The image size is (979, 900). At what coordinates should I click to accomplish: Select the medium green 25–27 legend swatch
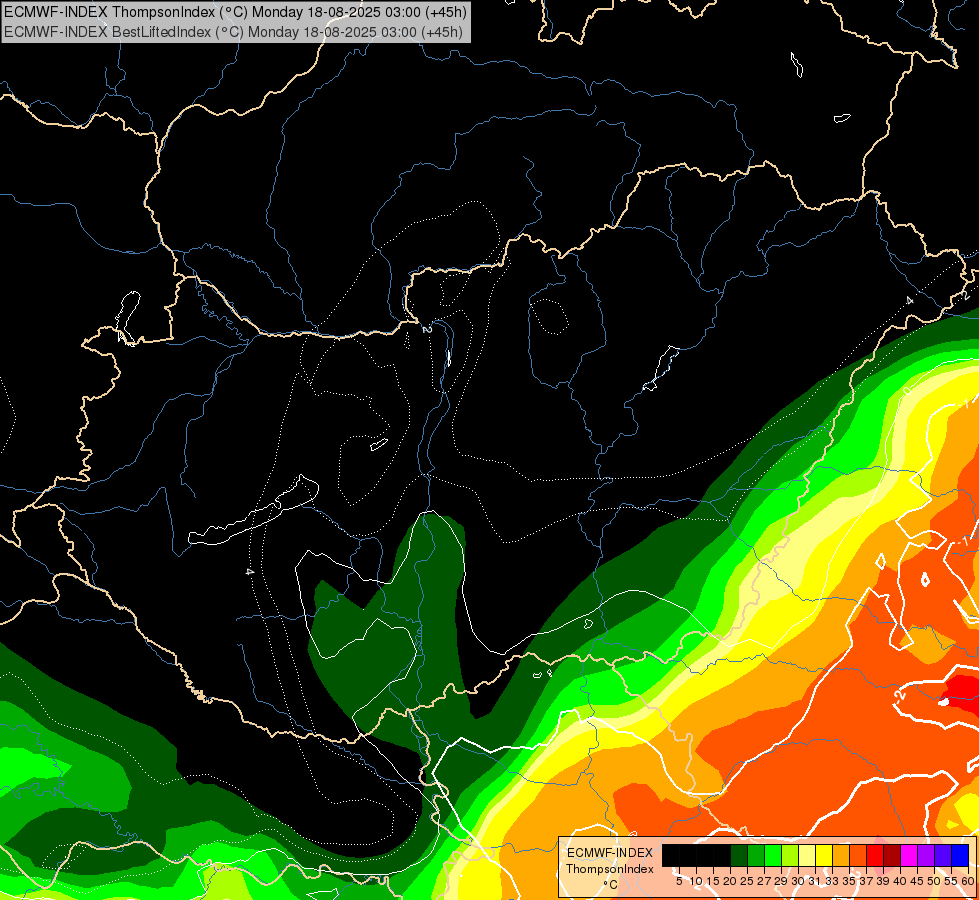756,855
